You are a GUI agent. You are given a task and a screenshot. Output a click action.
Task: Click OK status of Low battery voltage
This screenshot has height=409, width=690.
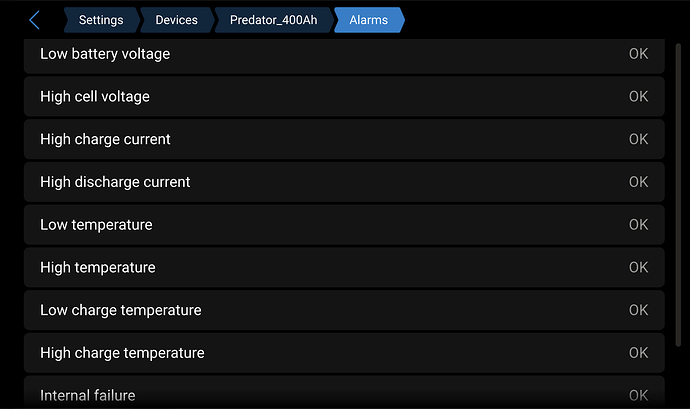pyautogui.click(x=638, y=54)
